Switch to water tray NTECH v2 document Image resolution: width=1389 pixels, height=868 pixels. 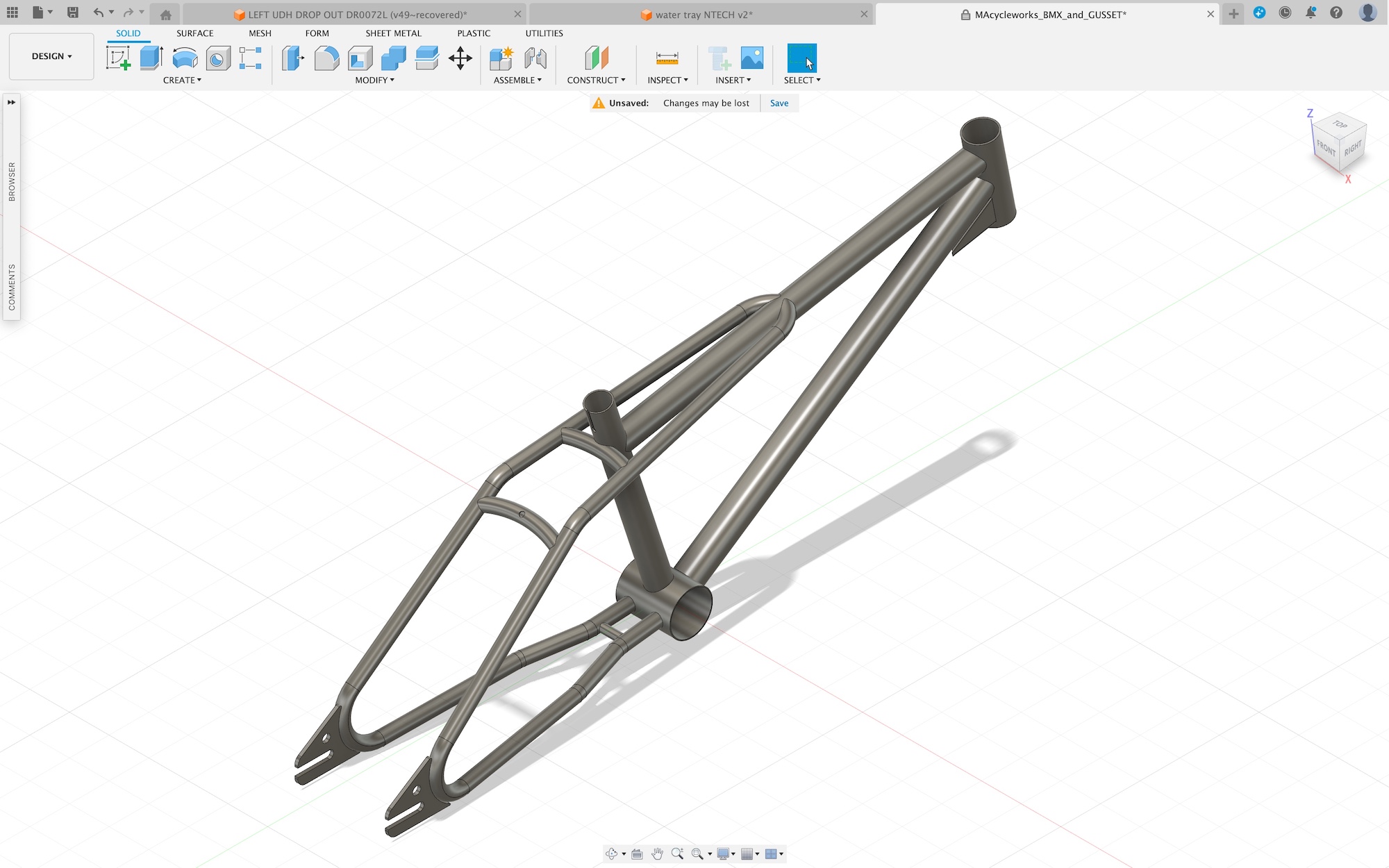point(703,15)
